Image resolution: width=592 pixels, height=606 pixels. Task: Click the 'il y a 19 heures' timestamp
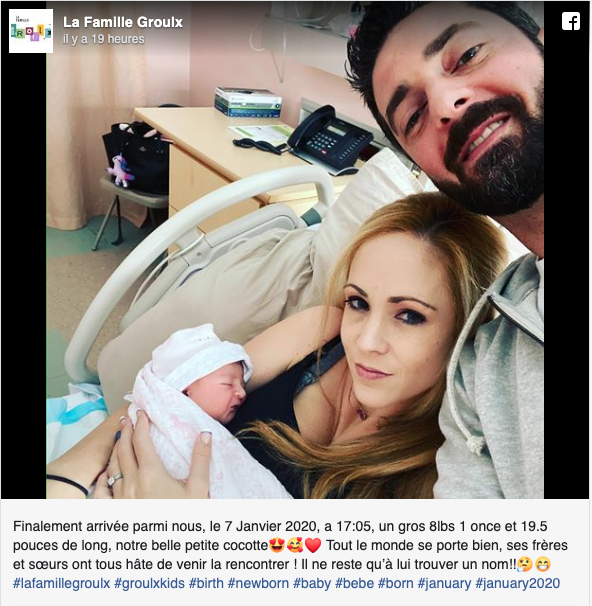(104, 39)
